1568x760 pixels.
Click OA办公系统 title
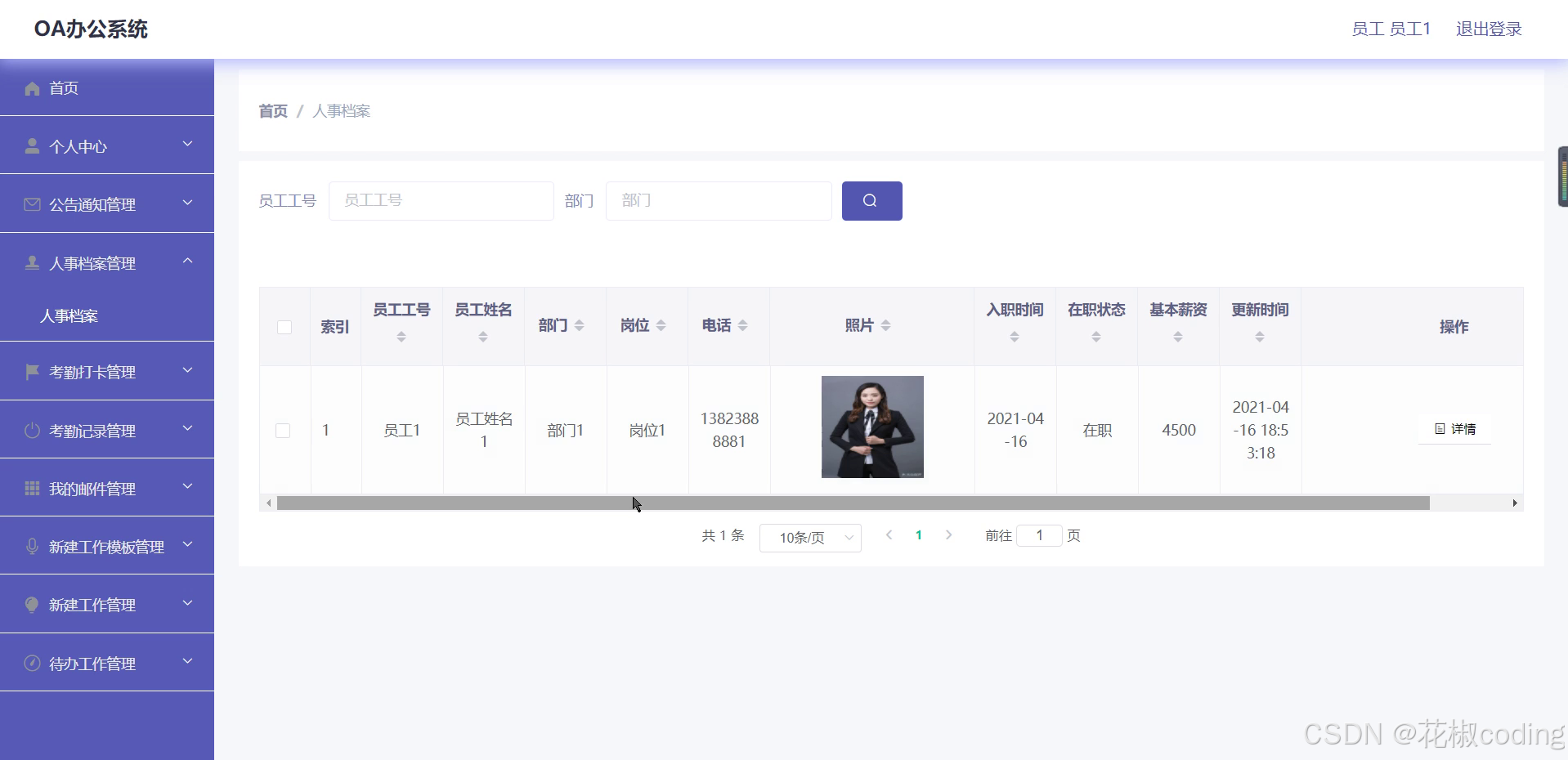[91, 29]
